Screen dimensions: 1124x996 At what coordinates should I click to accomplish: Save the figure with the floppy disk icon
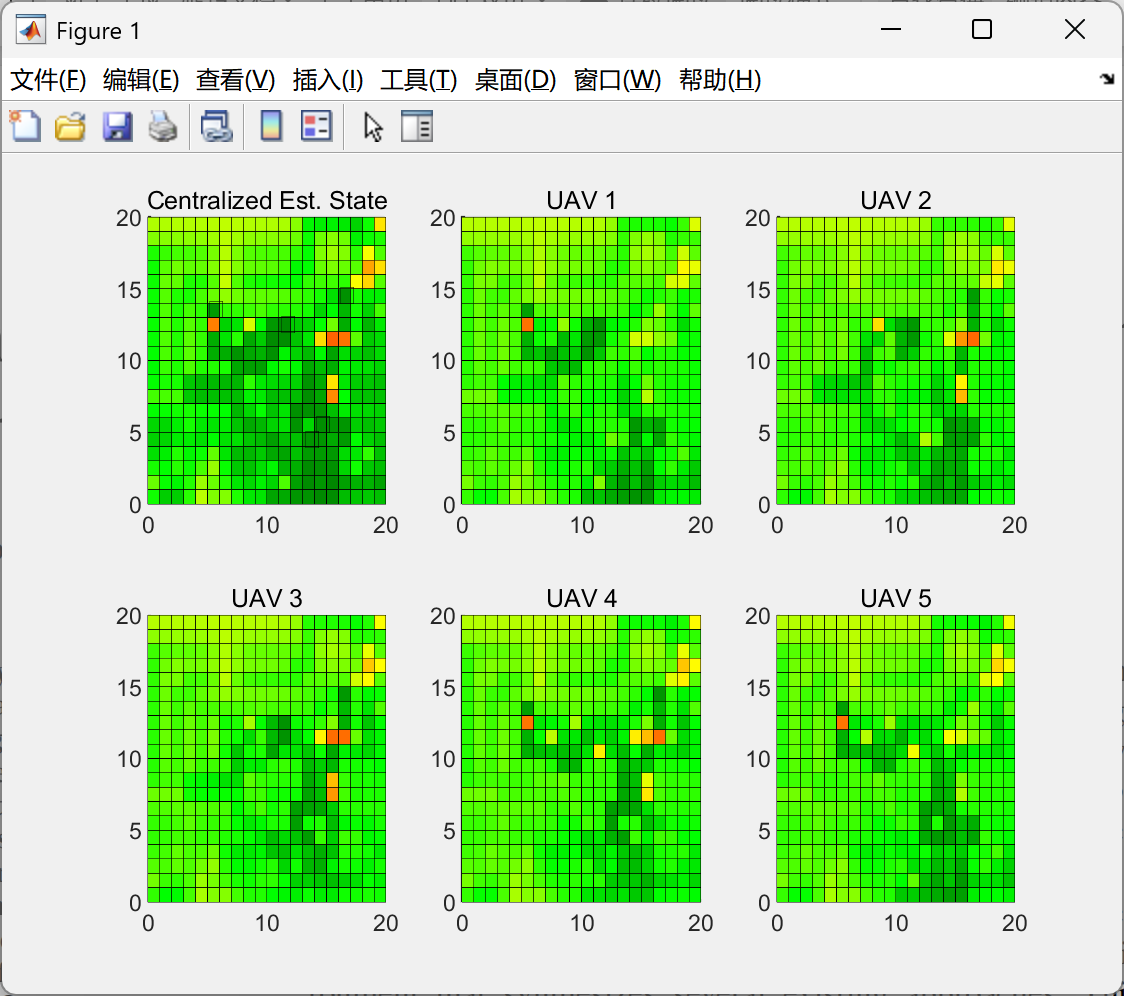[117, 126]
